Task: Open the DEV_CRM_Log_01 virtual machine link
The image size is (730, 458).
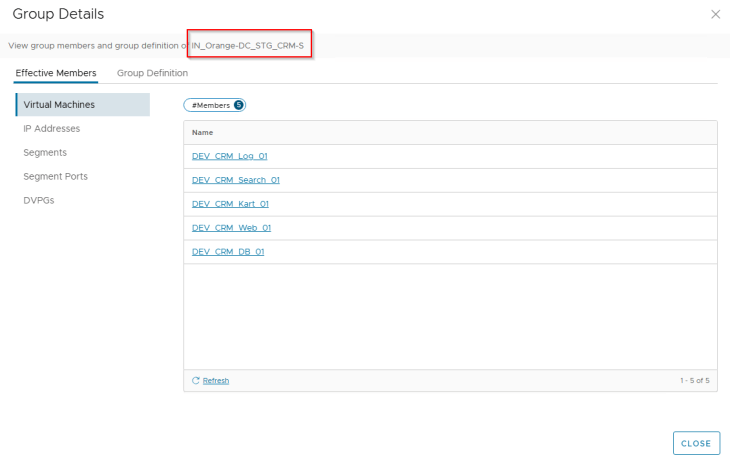Action: [229, 156]
